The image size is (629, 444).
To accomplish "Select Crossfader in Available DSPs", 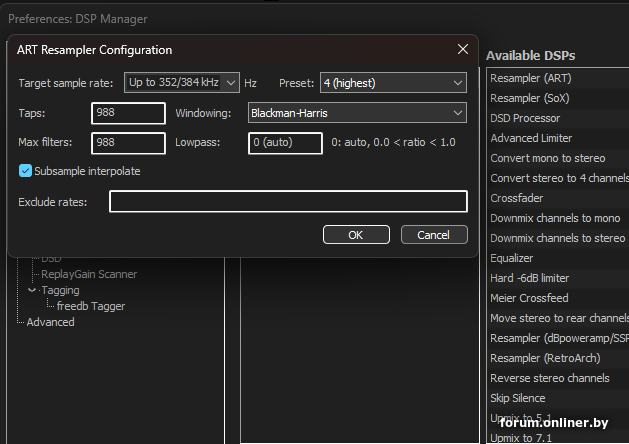I will [517, 198].
